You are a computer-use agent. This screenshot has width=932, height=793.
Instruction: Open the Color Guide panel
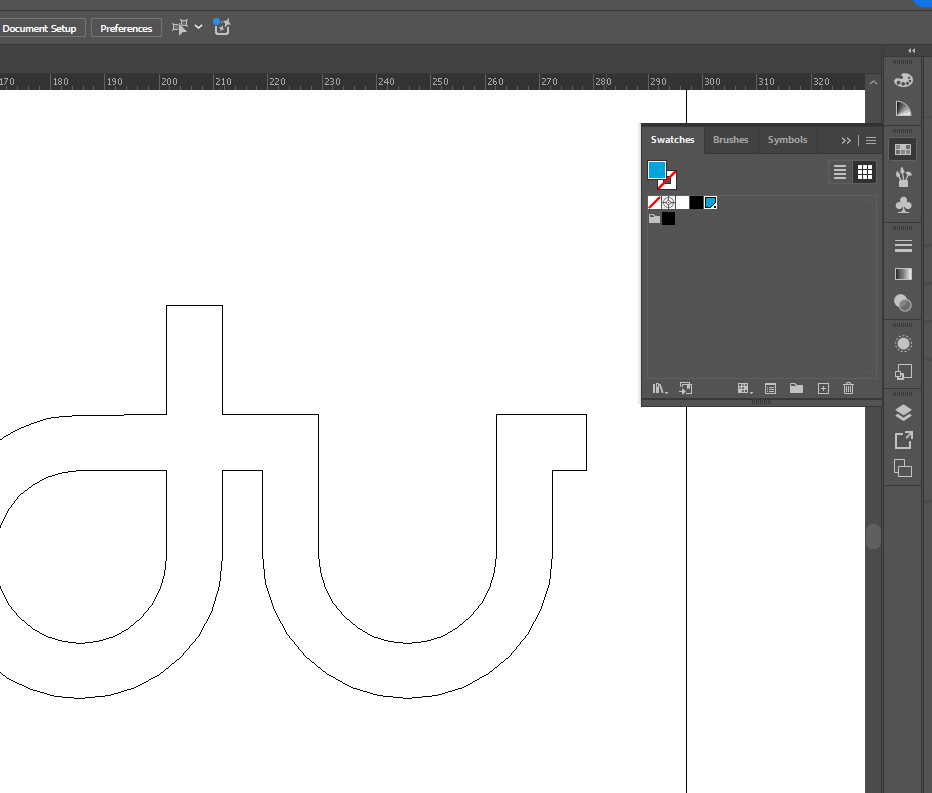coord(903,108)
